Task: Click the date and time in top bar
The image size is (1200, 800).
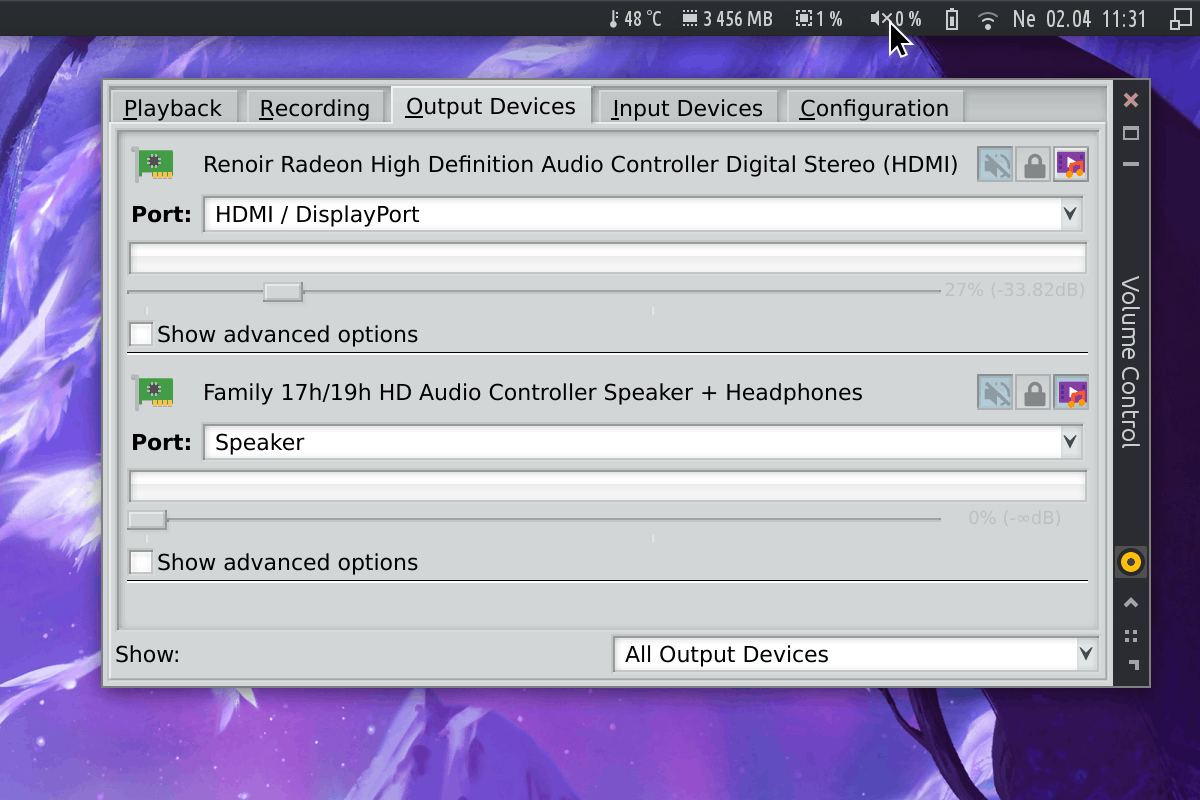Action: (1079, 18)
